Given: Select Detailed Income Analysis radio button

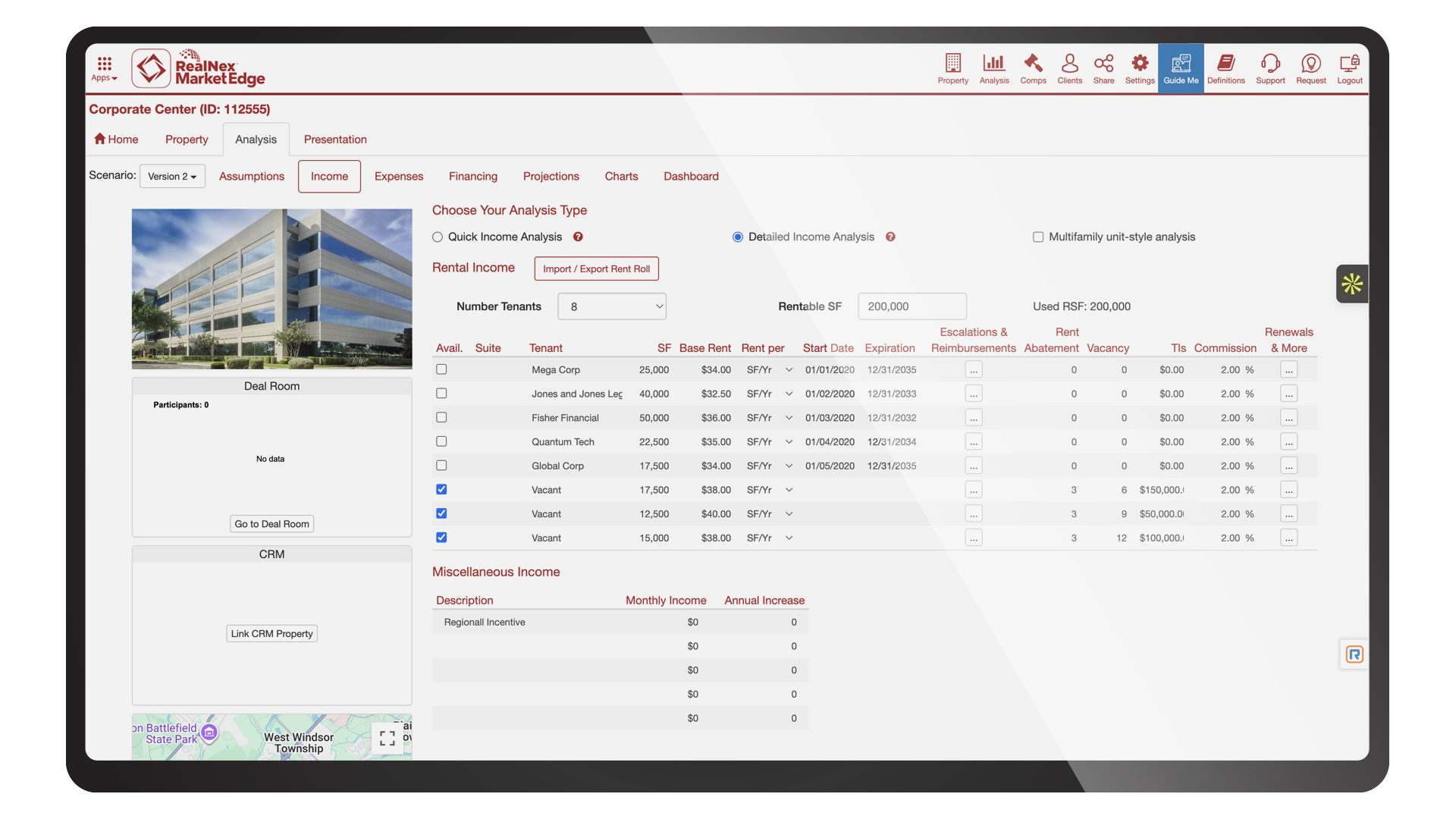Looking at the screenshot, I should 737,237.
